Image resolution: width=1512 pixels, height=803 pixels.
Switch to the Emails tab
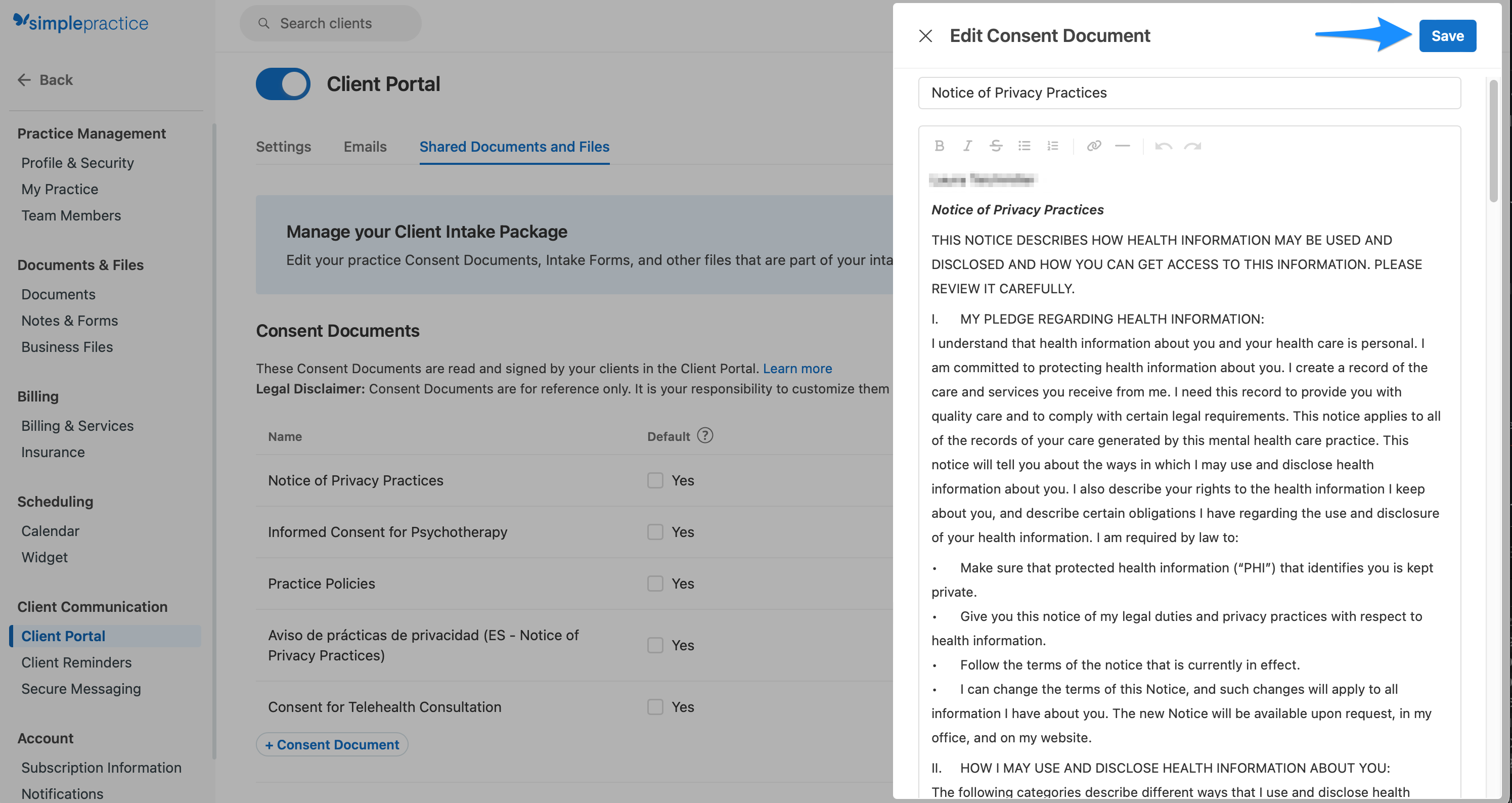pyautogui.click(x=365, y=147)
